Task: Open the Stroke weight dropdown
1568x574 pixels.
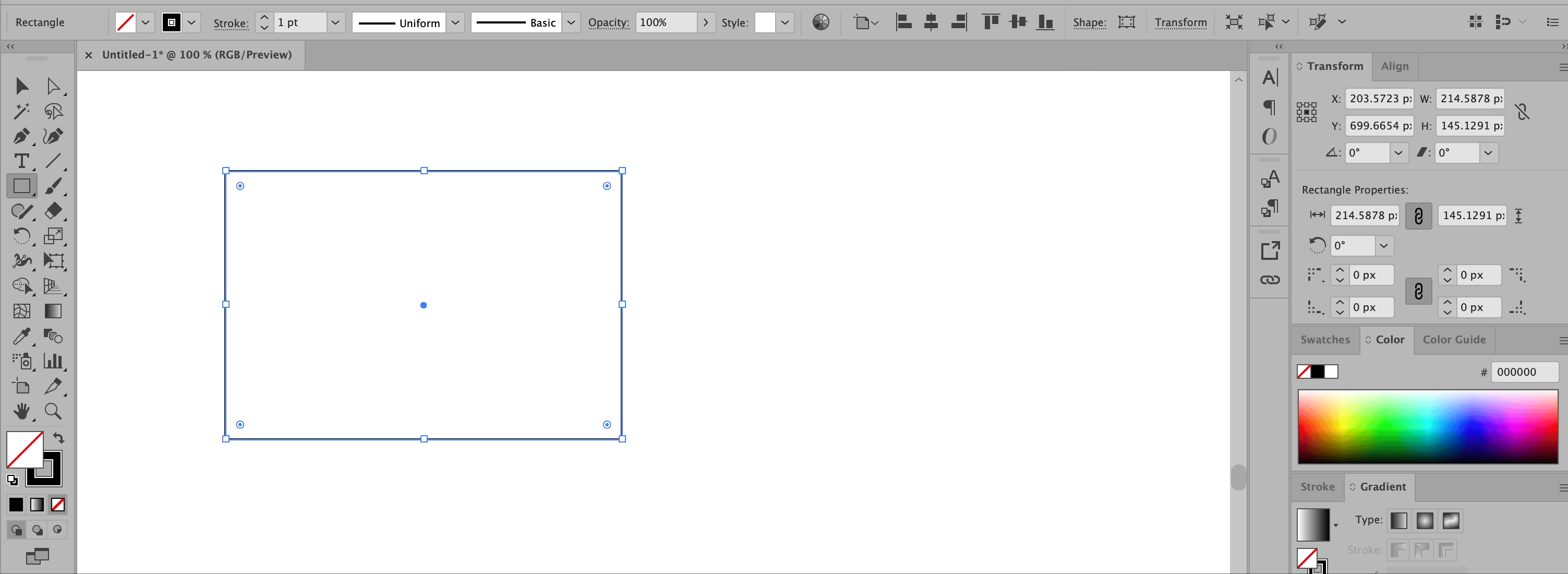Action: (335, 22)
